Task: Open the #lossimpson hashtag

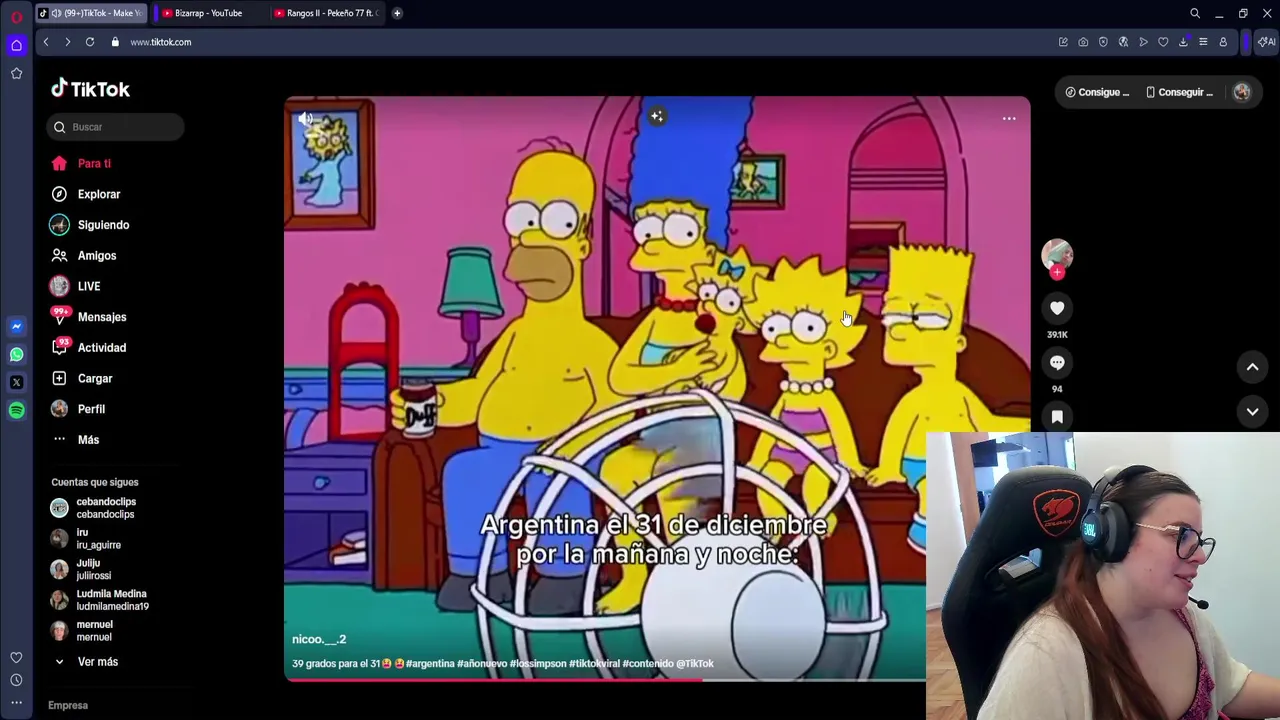Action: [x=538, y=663]
